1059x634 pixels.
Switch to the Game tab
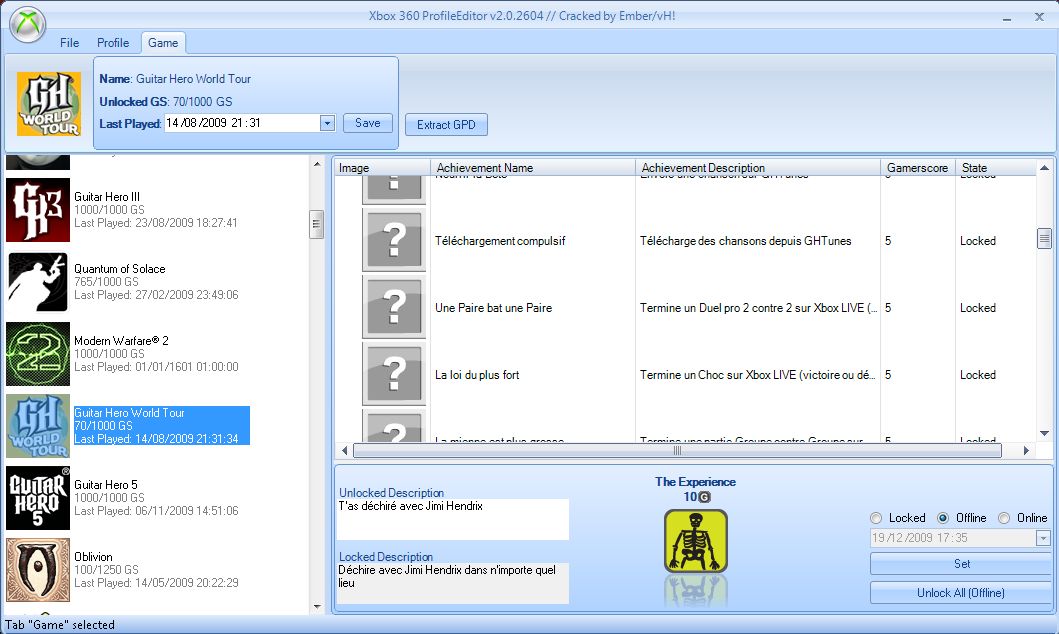(x=163, y=43)
